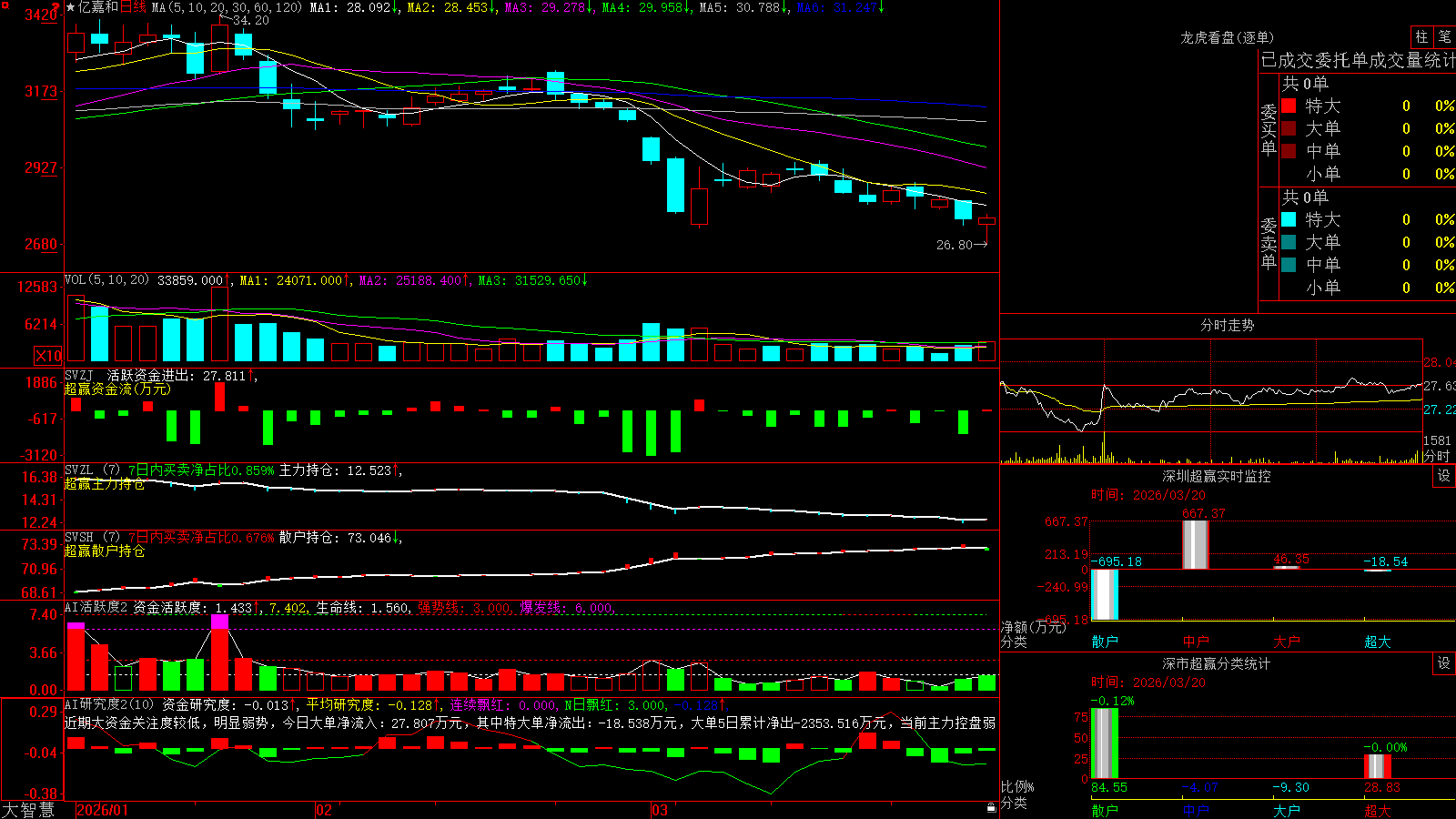Click the star icon before 亿嘉和

(x=71, y=7)
